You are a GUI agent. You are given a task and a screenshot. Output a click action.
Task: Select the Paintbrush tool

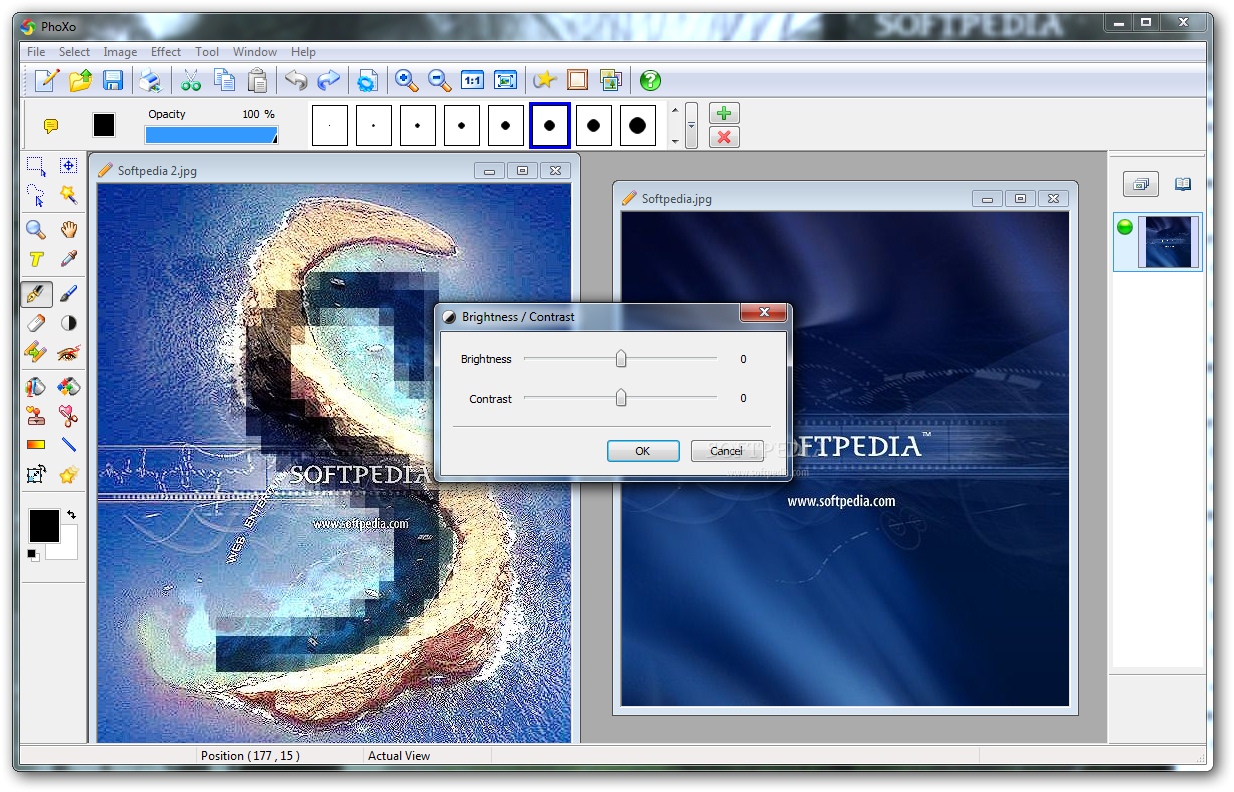click(68, 294)
